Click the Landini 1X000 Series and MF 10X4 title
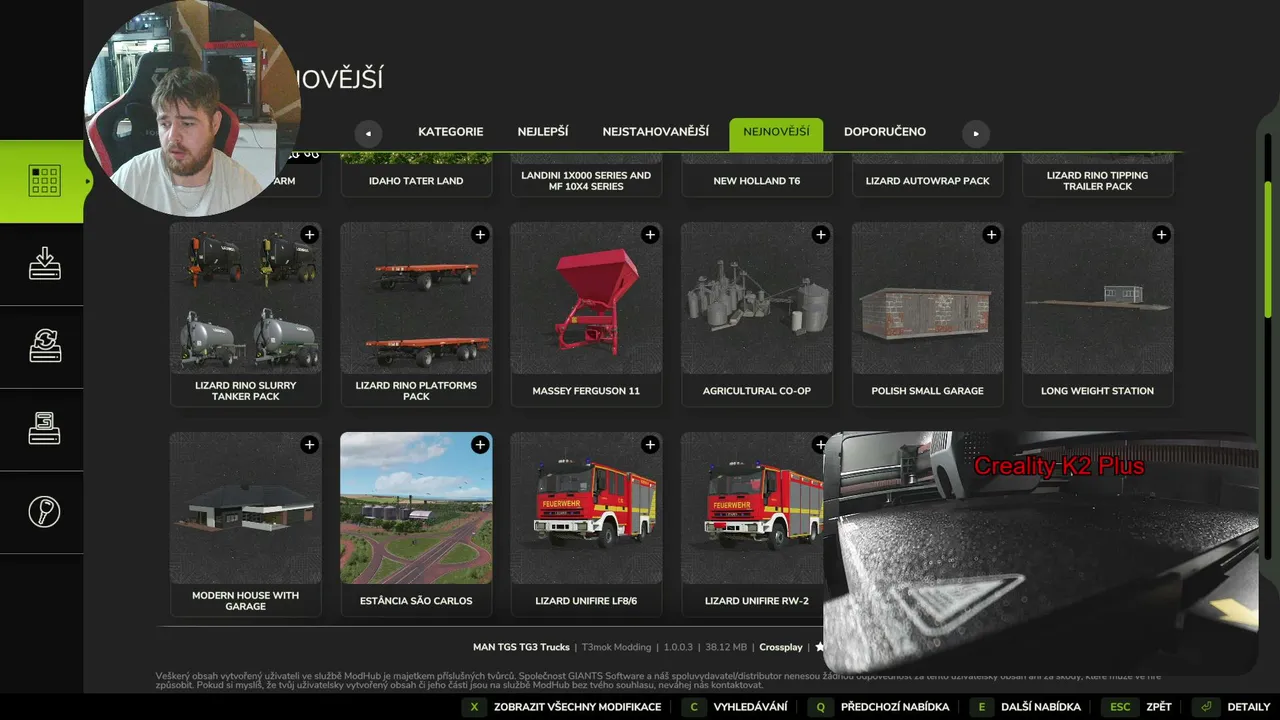This screenshot has height=720, width=1280. click(x=586, y=181)
